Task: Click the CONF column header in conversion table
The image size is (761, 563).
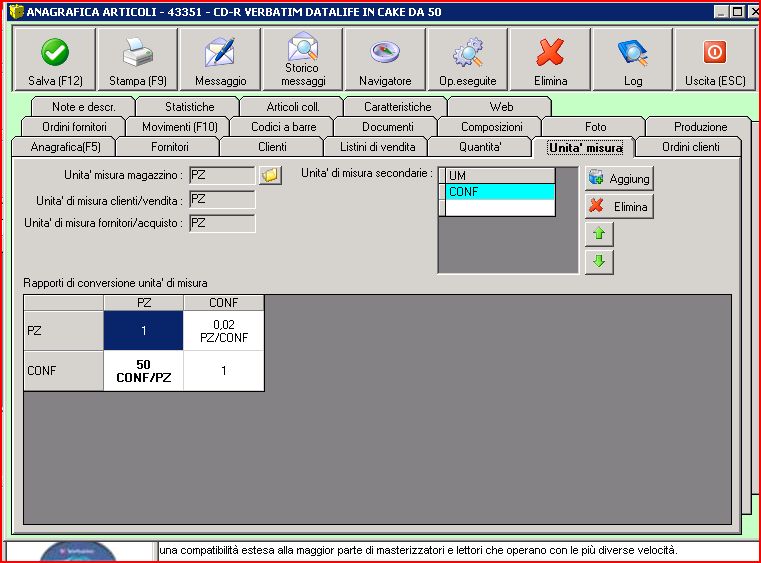Action: coord(224,303)
